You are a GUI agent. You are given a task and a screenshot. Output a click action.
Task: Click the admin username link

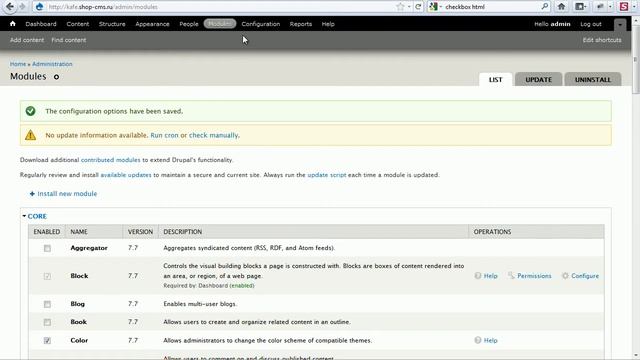[x=560, y=24]
